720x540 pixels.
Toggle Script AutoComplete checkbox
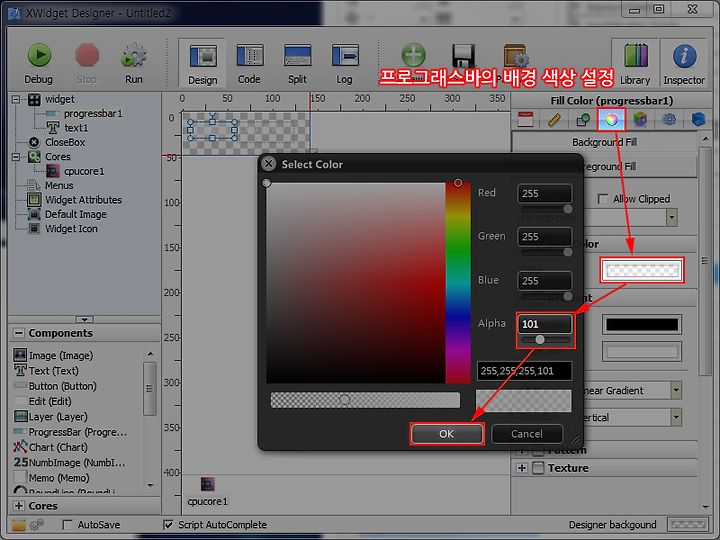tap(169, 524)
